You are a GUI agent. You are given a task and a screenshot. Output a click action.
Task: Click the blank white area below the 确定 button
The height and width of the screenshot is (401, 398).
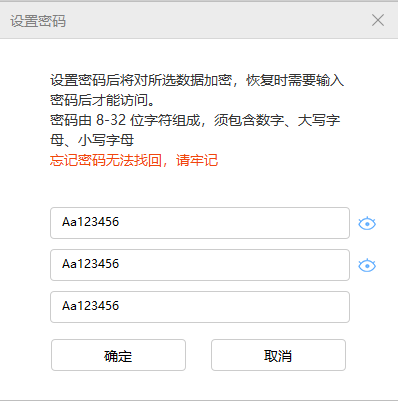pyautogui.click(x=118, y=385)
